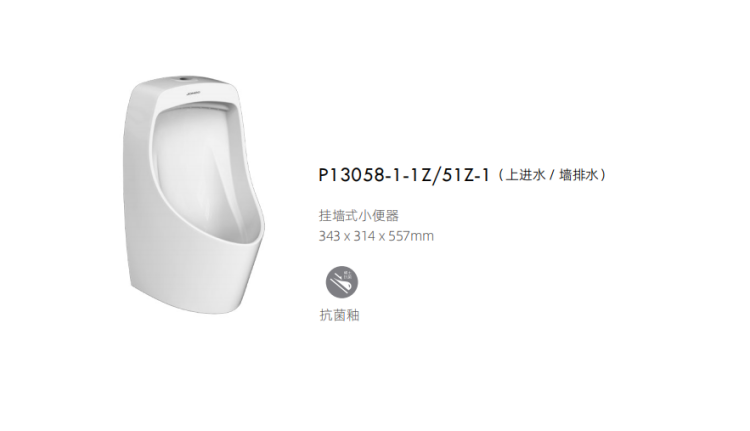Click the 314 depth dimension value

pyautogui.click(x=364, y=236)
